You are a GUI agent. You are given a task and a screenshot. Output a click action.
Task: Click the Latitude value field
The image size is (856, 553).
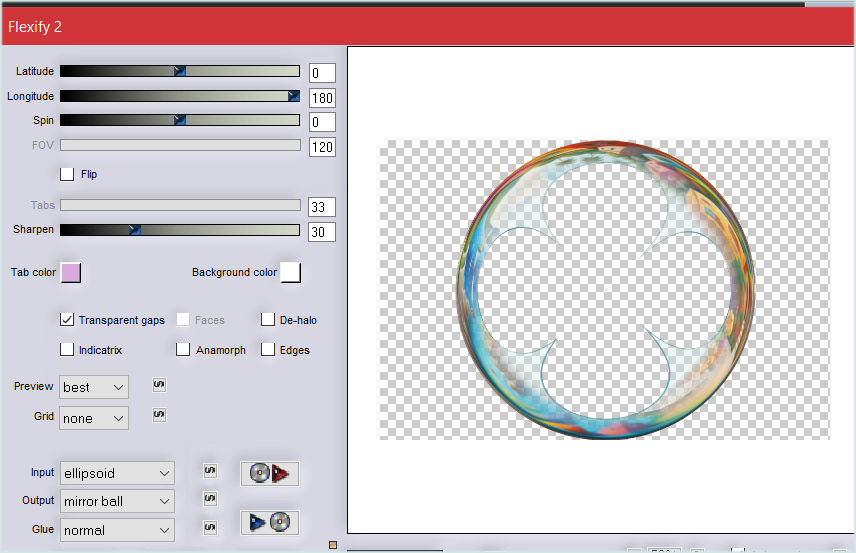[322, 73]
